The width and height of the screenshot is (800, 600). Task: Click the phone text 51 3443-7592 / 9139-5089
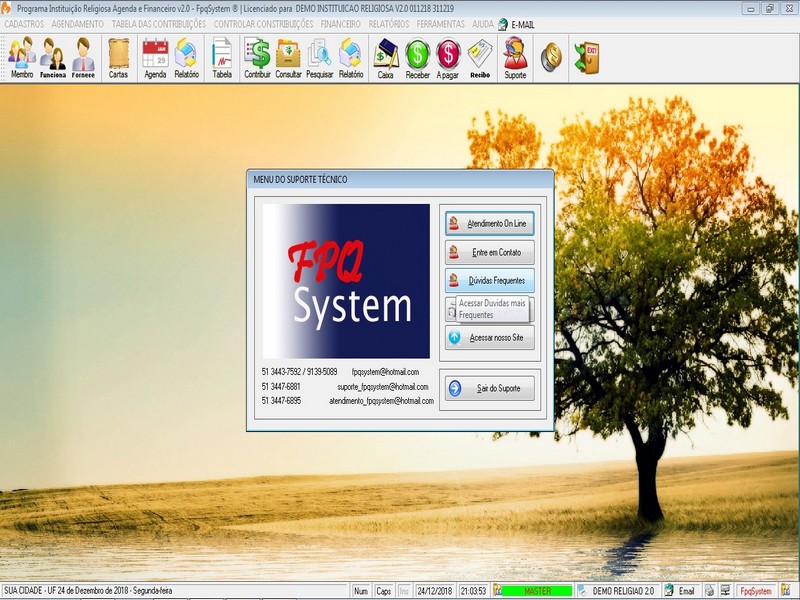tap(299, 372)
